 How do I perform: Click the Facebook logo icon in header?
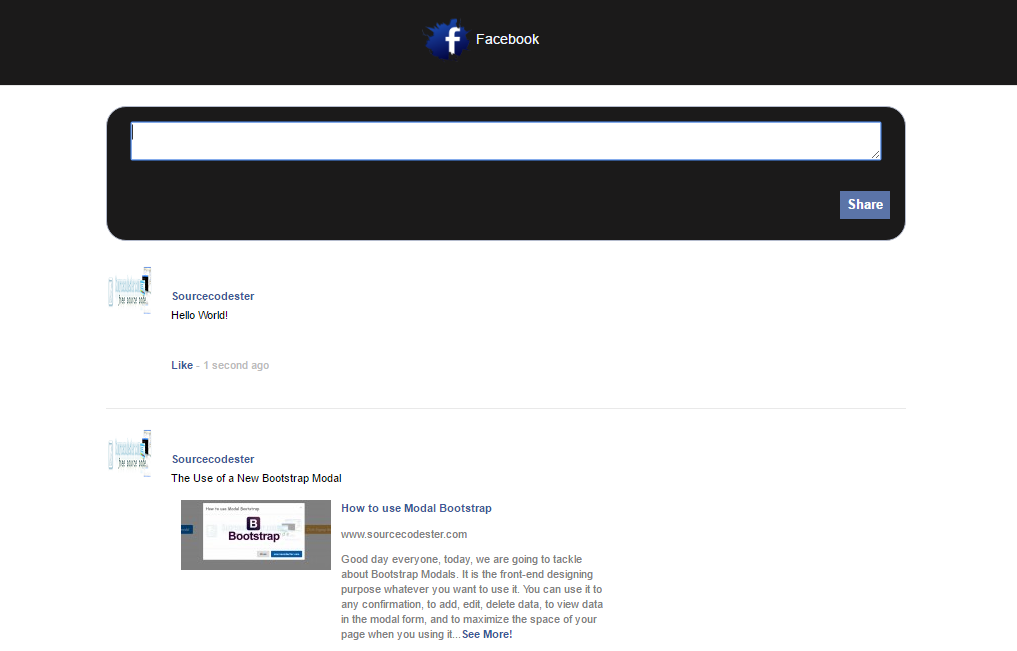click(446, 40)
